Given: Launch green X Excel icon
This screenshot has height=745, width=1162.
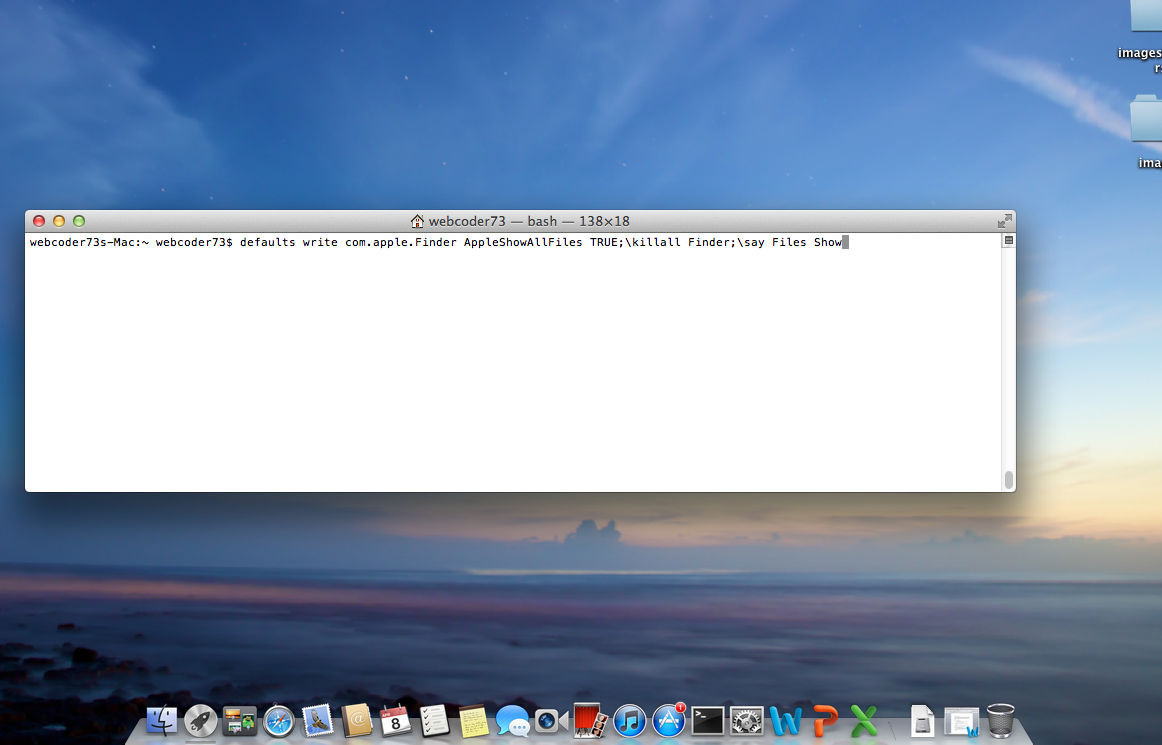Looking at the screenshot, I should [863, 721].
